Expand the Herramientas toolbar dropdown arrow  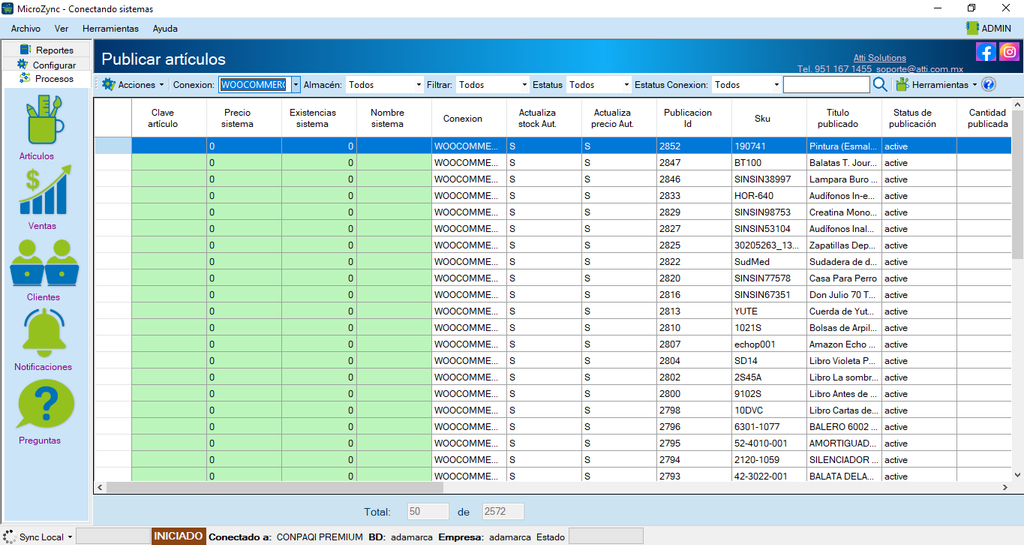[x=974, y=85]
